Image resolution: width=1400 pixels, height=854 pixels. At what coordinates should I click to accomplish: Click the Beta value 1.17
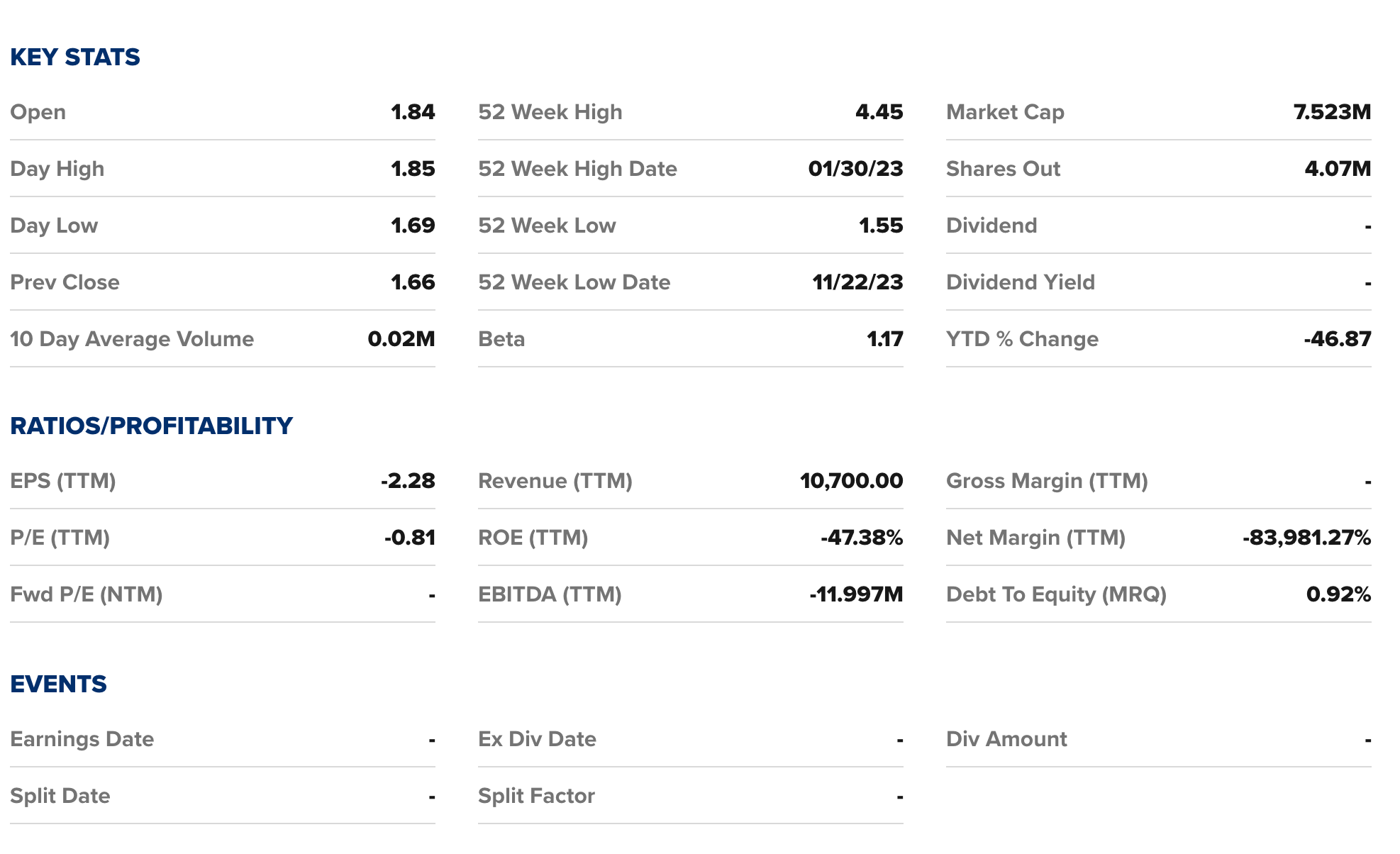point(884,339)
